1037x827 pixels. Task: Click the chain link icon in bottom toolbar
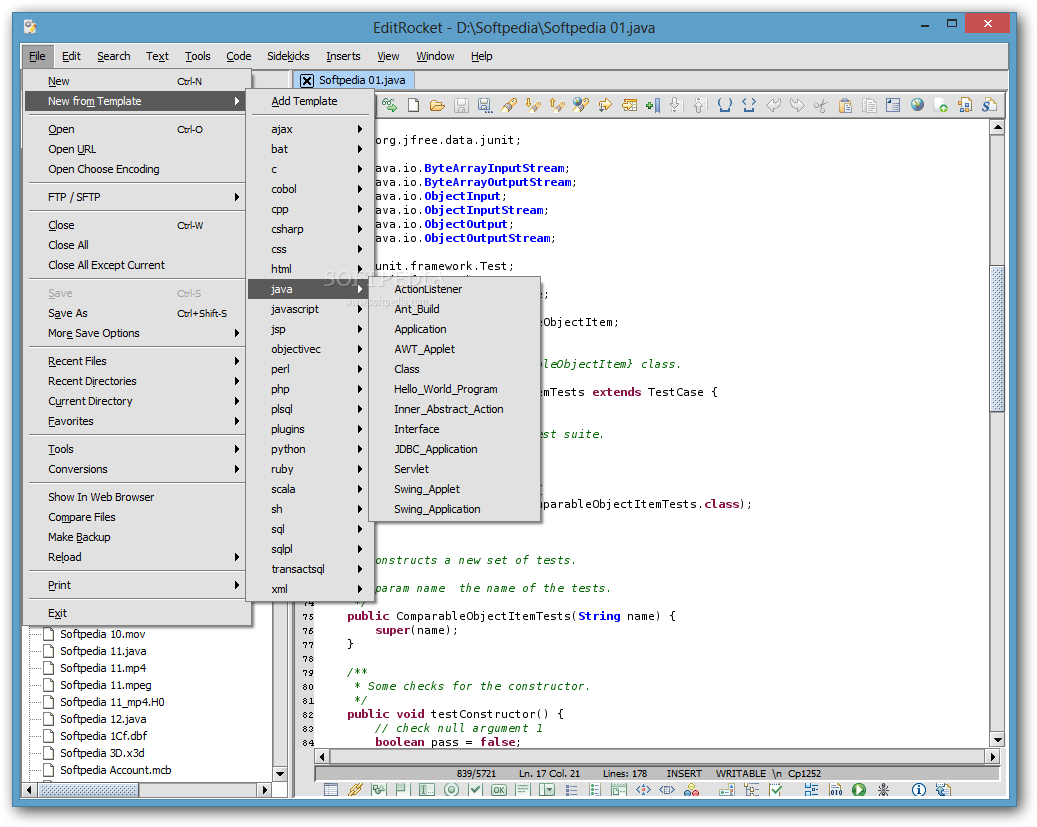355,789
